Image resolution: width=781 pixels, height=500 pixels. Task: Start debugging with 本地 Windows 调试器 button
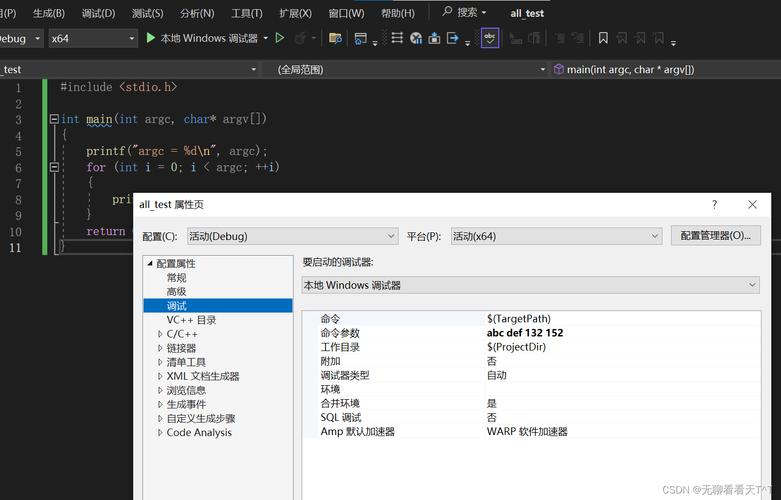[201, 38]
